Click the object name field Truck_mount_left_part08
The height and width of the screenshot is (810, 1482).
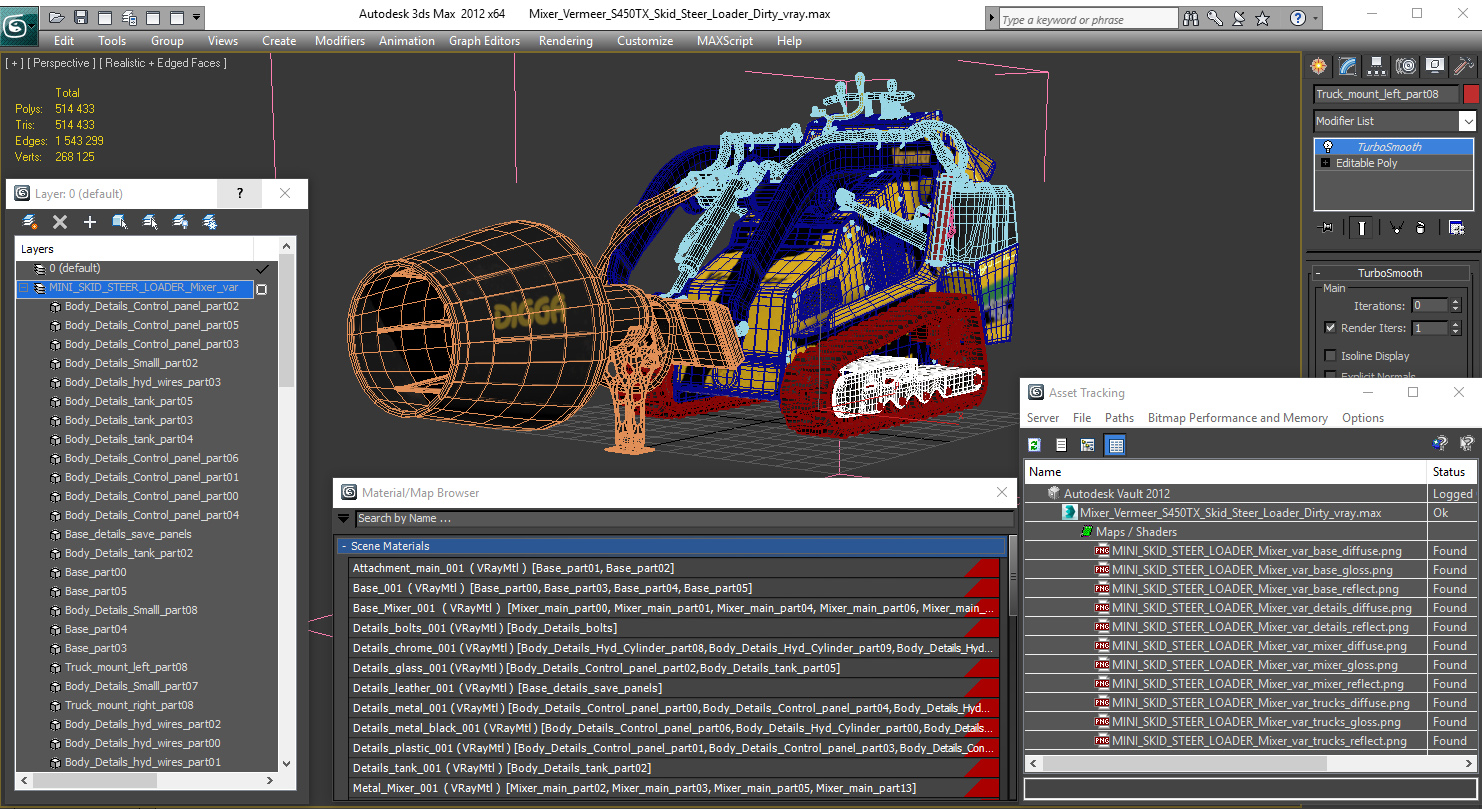click(1386, 94)
